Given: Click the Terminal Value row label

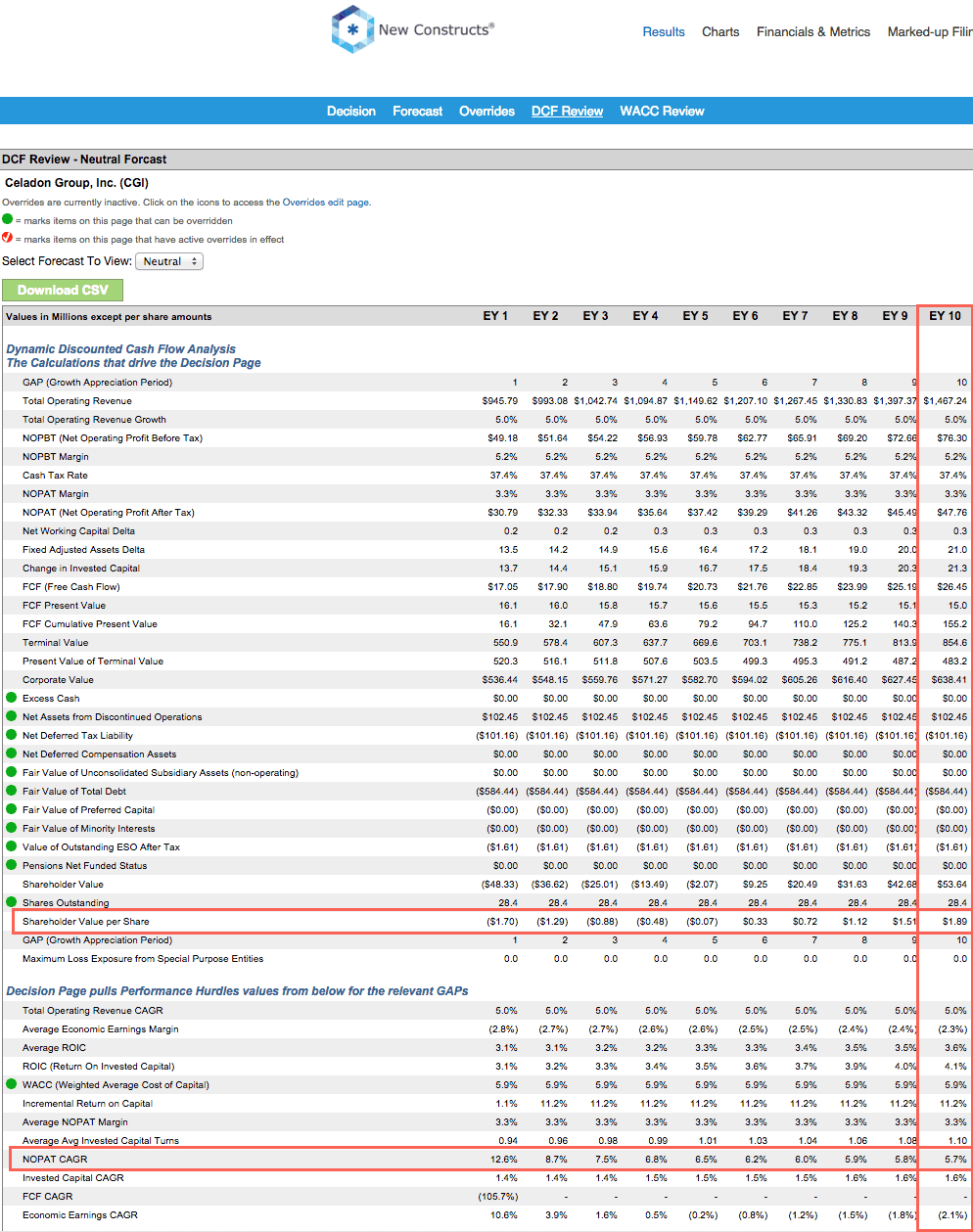Looking at the screenshot, I should pyautogui.click(x=56, y=643).
